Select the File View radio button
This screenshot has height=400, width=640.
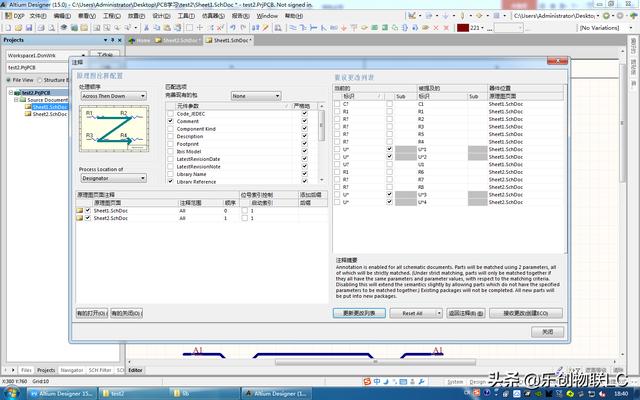[x=9, y=80]
